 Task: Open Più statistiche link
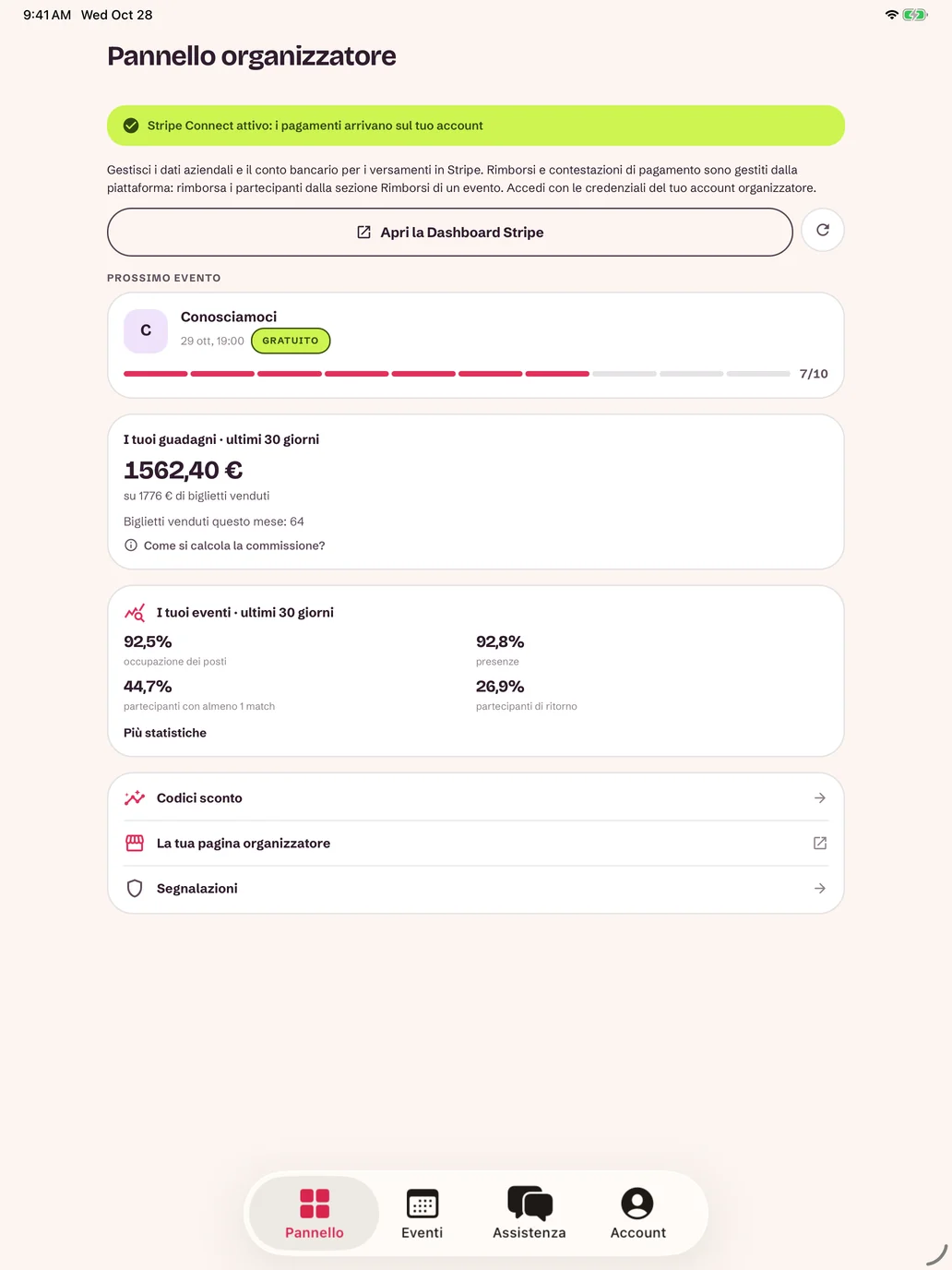[x=165, y=733]
